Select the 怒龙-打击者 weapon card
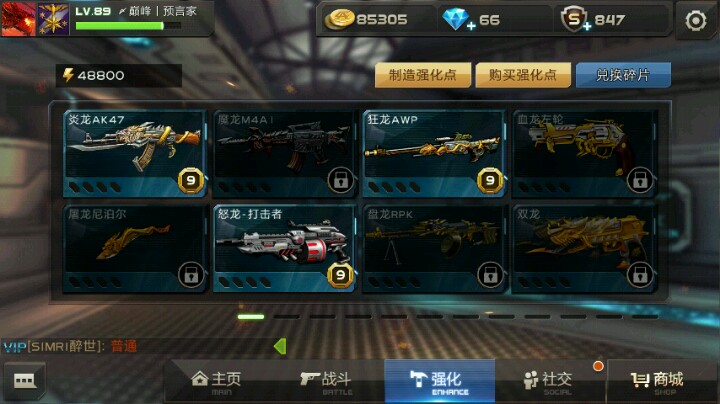720x404 pixels. pyautogui.click(x=285, y=248)
